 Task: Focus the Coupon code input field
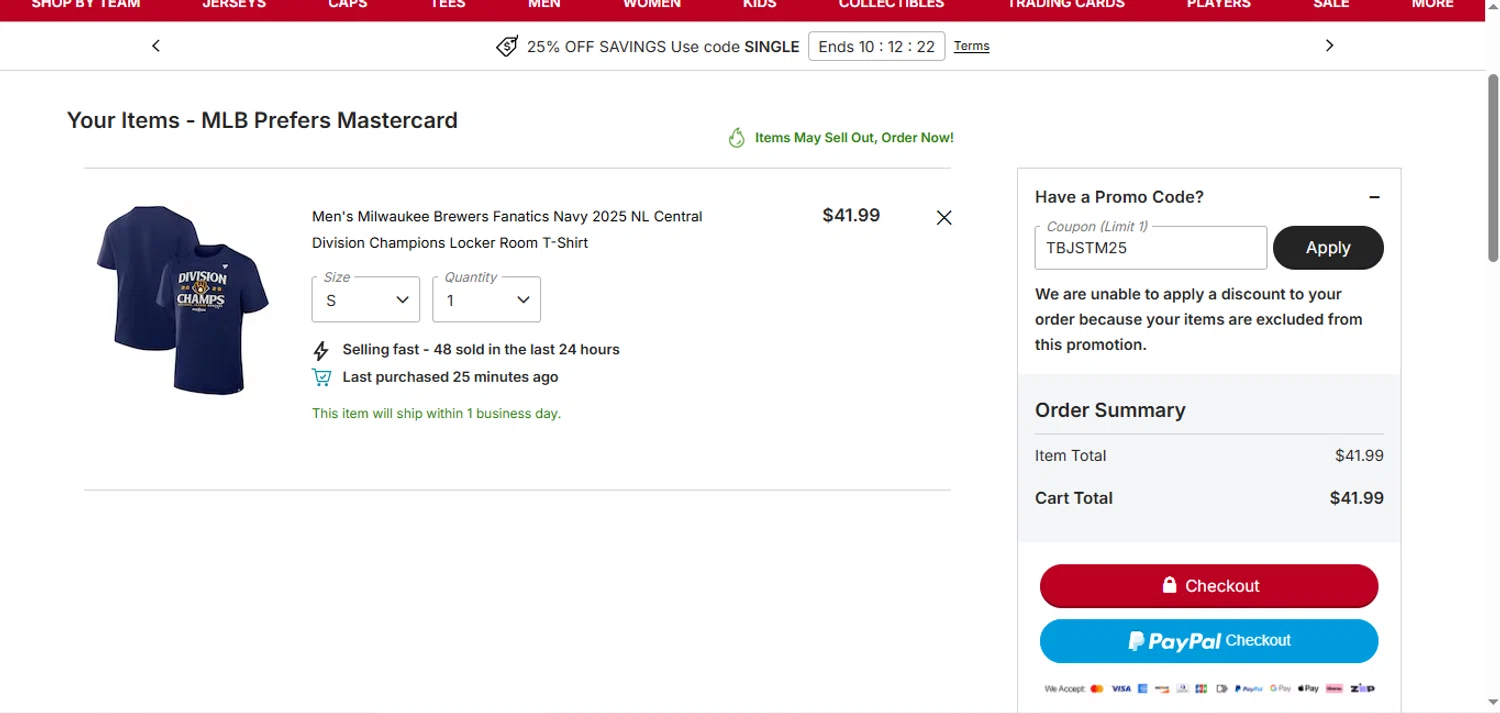click(1151, 248)
